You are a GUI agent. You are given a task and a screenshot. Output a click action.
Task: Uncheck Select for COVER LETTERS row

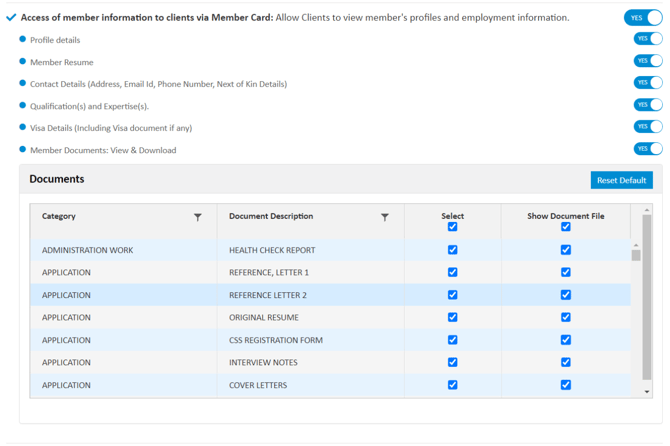pyautogui.click(x=453, y=385)
